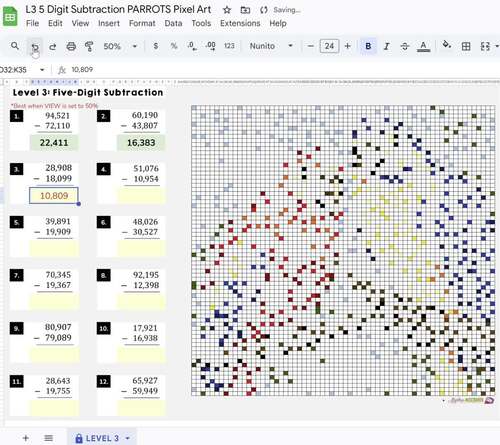Print the spreadsheet

(71, 46)
